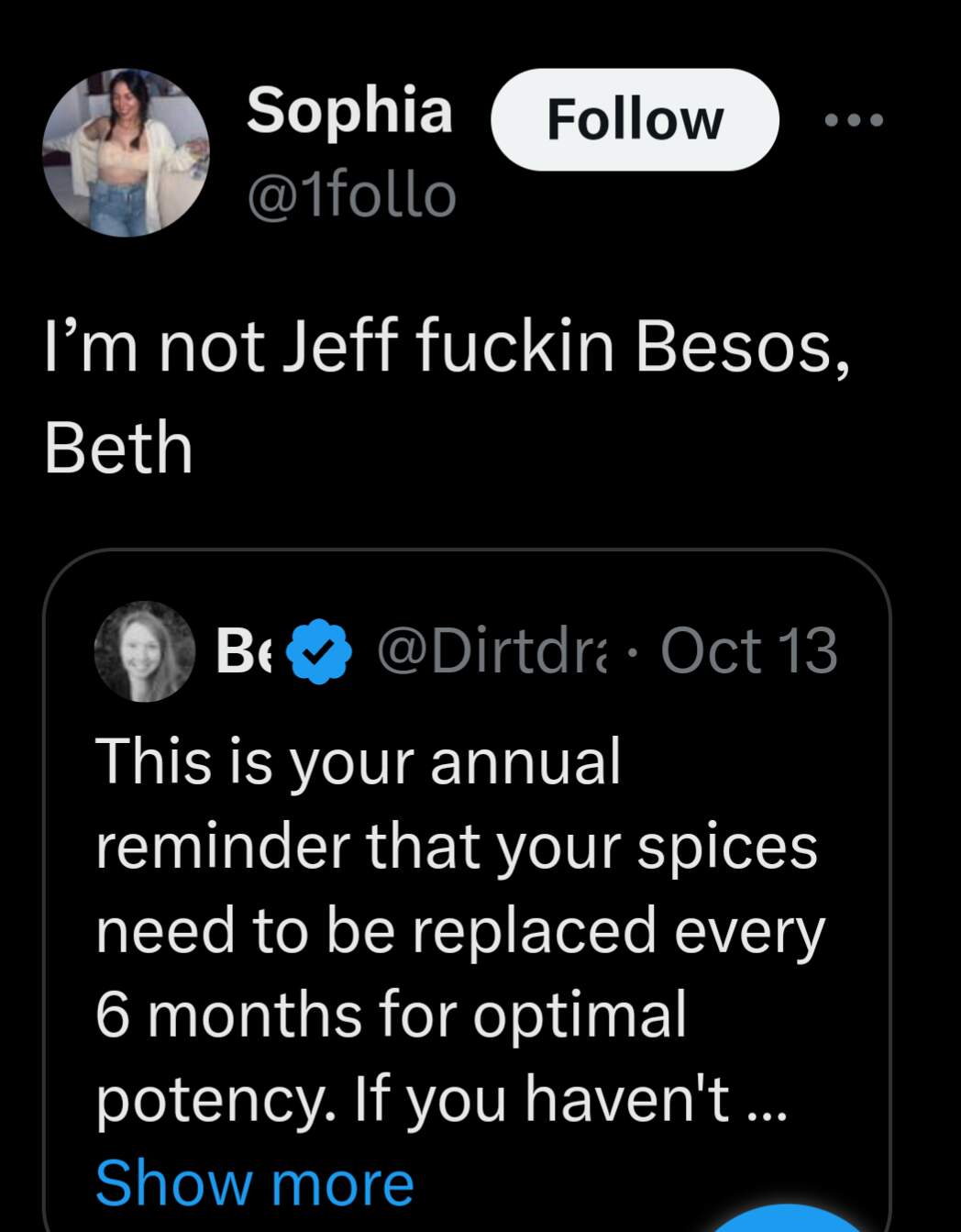This screenshot has width=961, height=1232.
Task: Open the three-dot more options menu
Action: tap(853, 119)
